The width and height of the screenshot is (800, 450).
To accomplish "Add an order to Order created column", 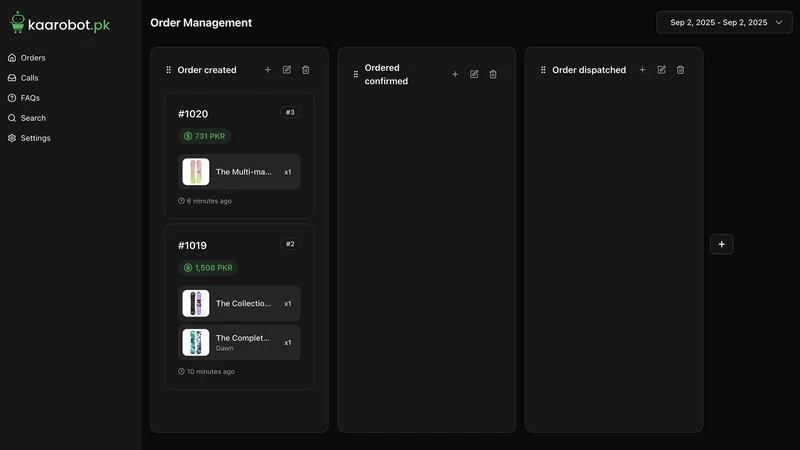I will coord(267,69).
